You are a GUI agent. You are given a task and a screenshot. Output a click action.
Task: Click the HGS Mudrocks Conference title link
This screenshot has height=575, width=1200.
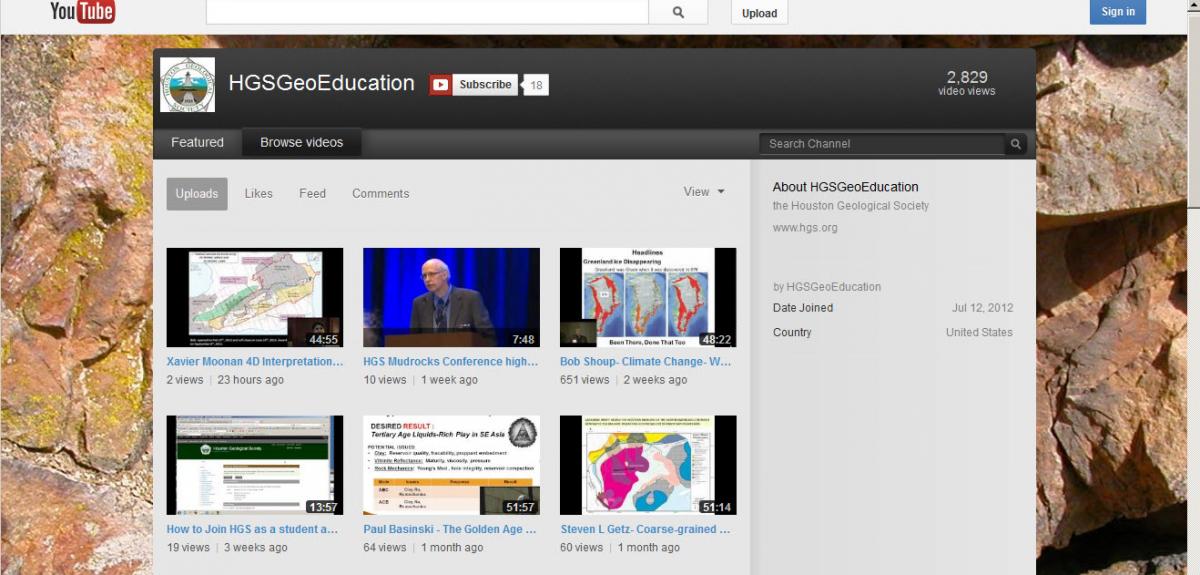(451, 362)
